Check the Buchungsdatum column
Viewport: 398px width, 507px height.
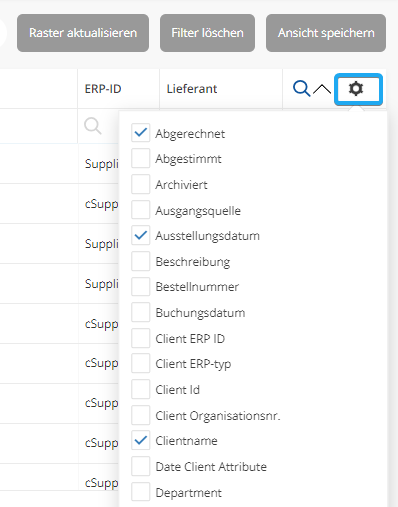click(x=140, y=312)
